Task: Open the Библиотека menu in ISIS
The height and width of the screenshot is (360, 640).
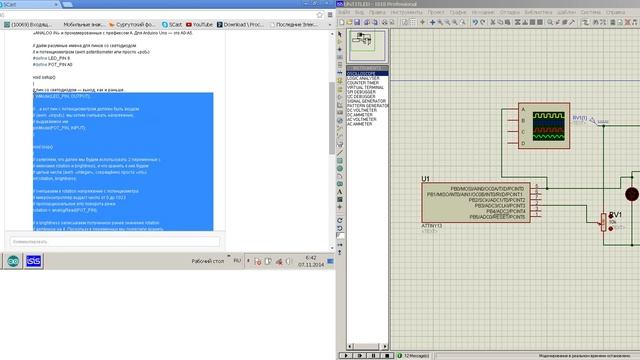Action: (x=538, y=12)
